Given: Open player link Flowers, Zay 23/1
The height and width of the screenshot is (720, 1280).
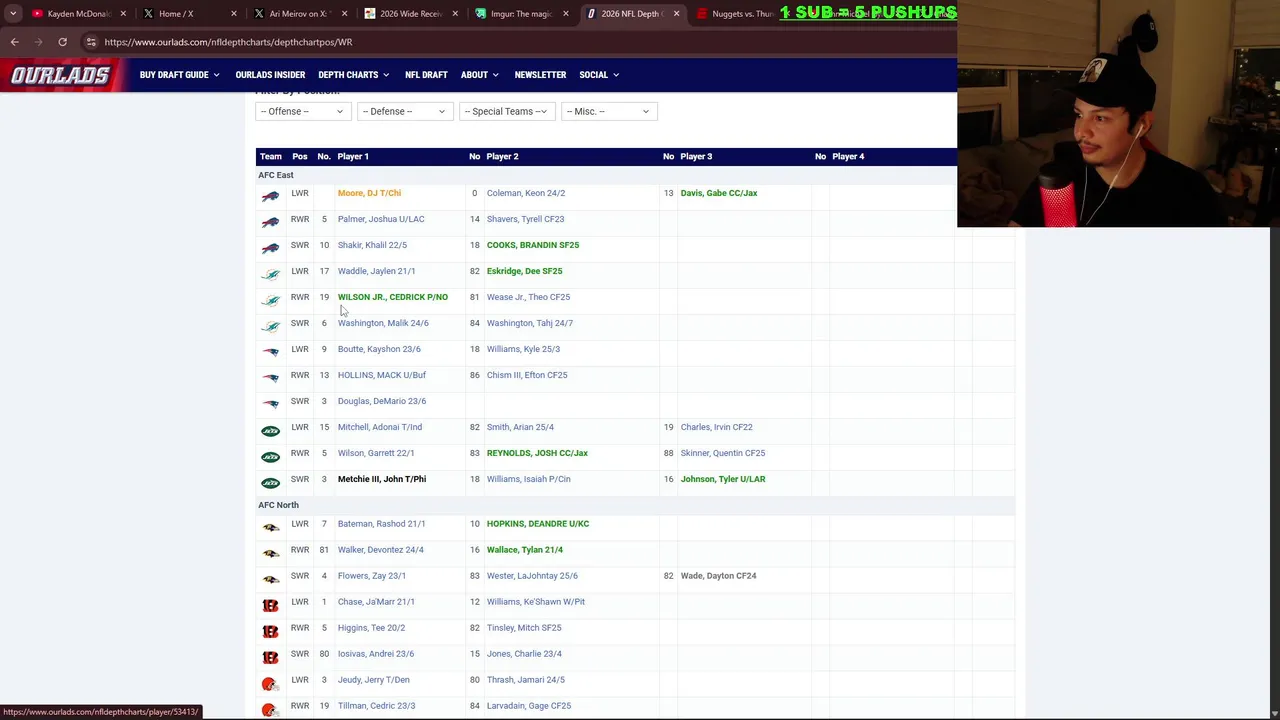Looking at the screenshot, I should click(x=372, y=576).
